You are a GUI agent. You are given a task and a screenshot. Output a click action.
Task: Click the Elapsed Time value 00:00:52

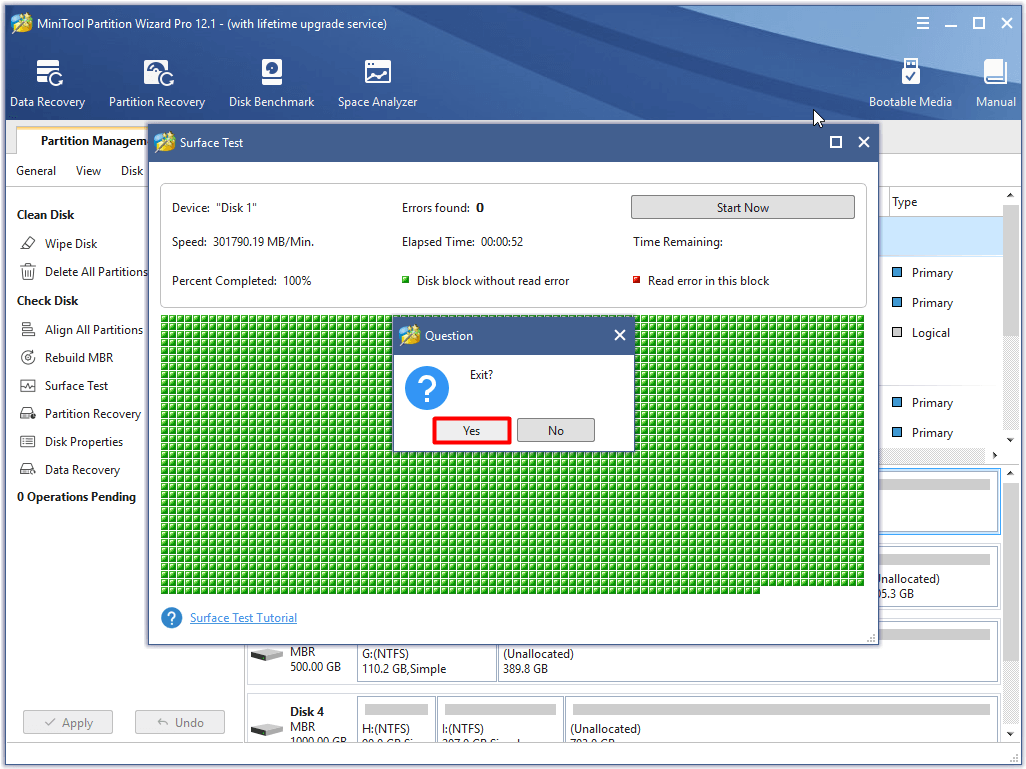[502, 241]
